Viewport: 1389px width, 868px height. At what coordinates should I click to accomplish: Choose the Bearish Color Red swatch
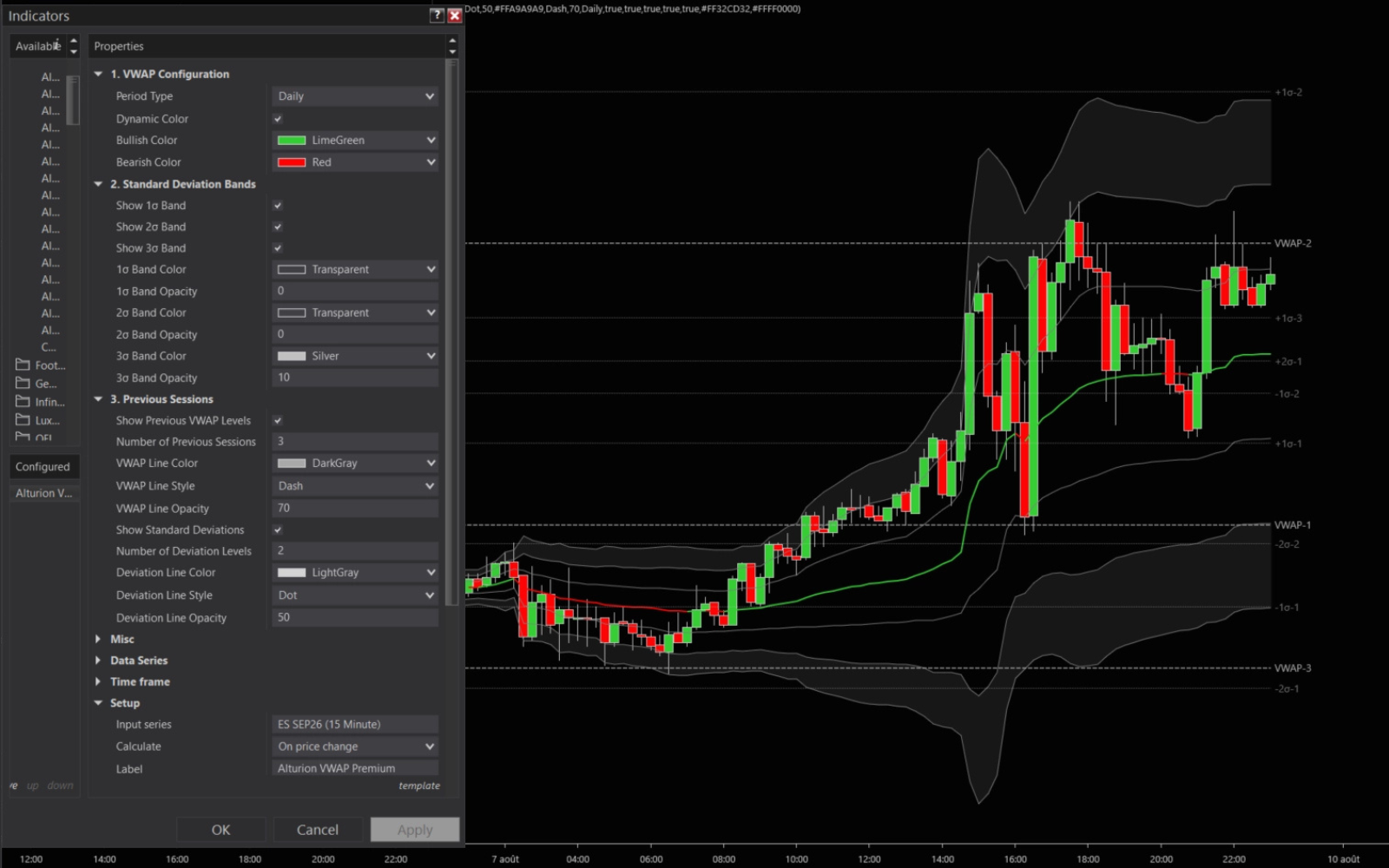[x=292, y=162]
